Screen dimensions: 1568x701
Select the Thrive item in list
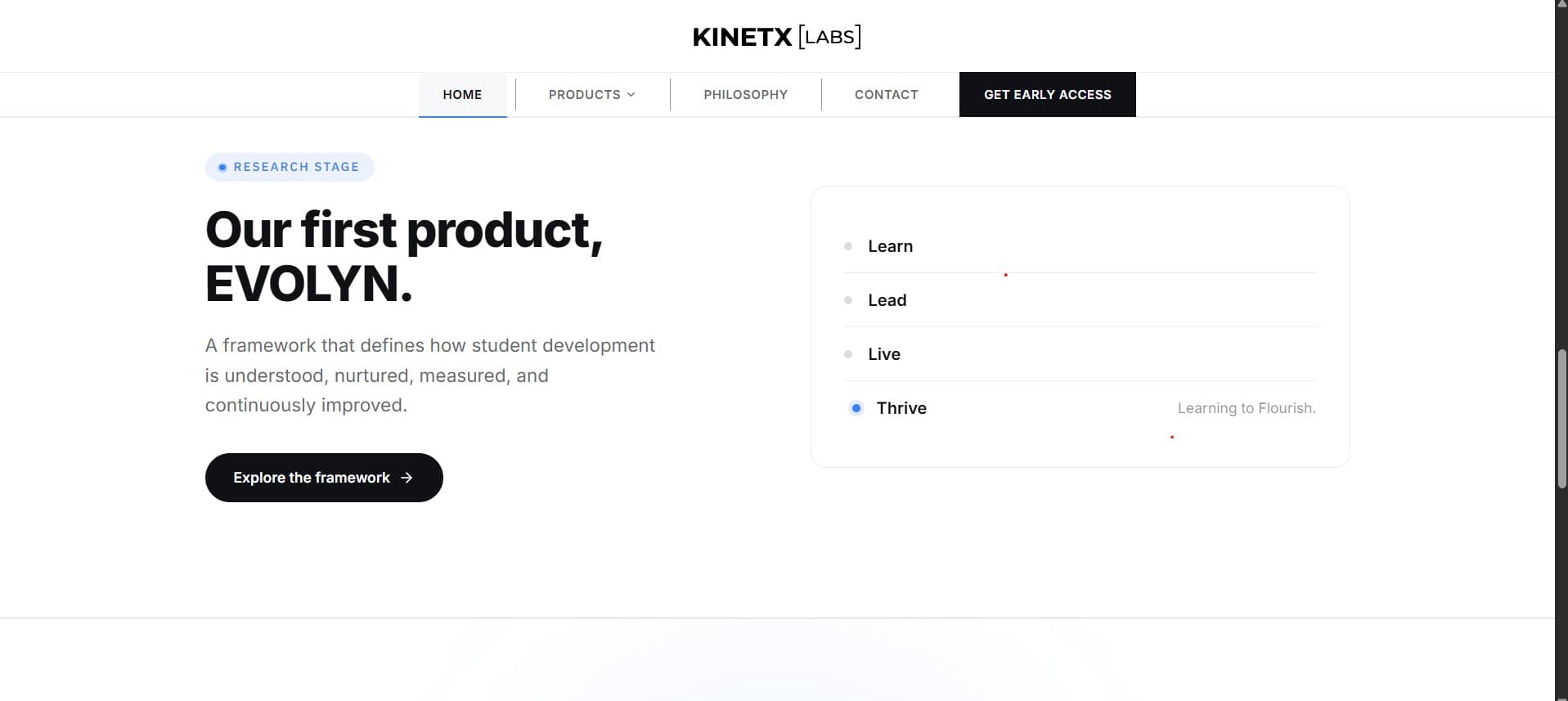coord(1080,408)
